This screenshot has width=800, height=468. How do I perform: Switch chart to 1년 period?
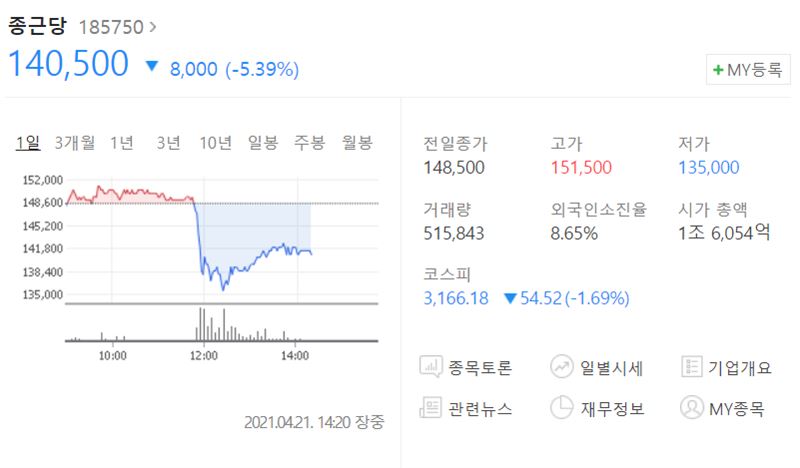pyautogui.click(x=122, y=142)
